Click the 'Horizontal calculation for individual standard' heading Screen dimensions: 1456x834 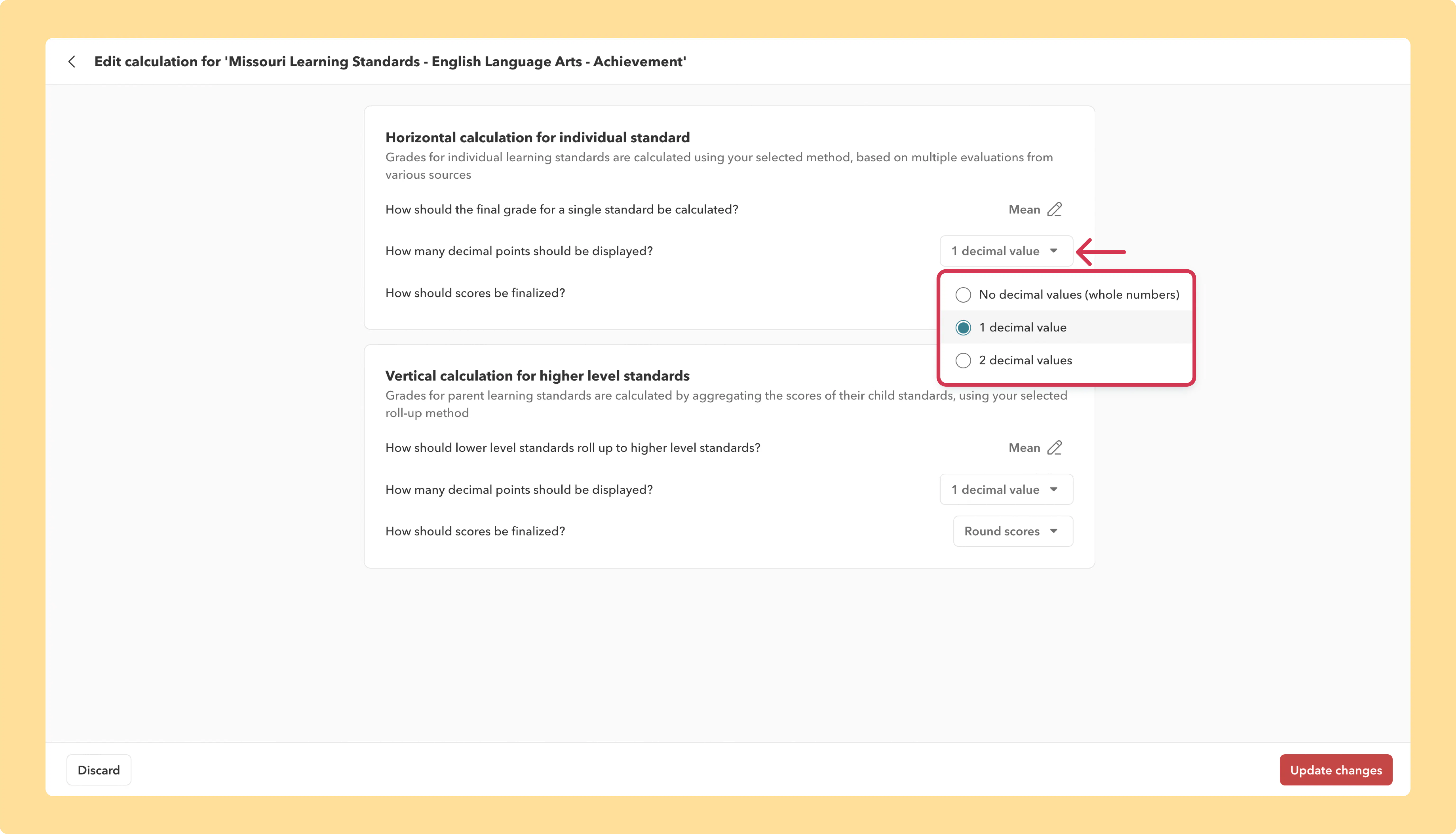(537, 137)
